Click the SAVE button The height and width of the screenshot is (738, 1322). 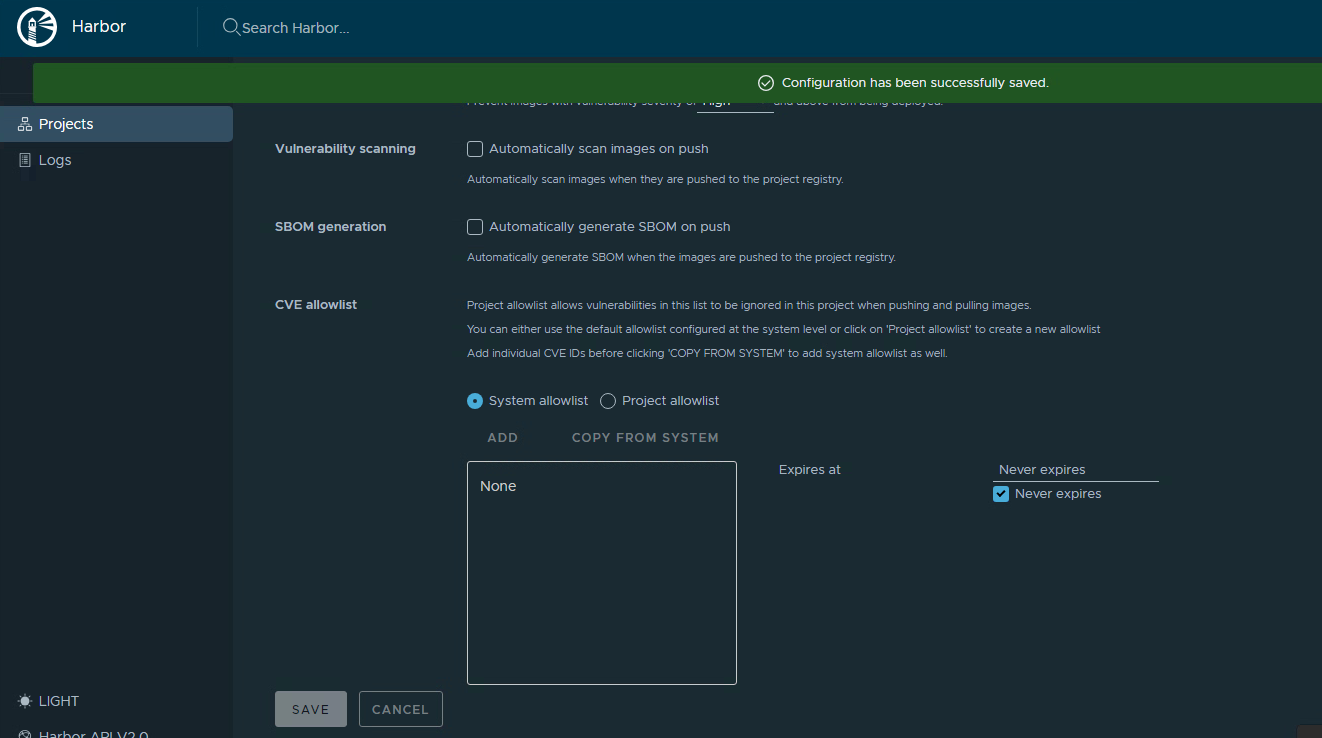(311, 709)
